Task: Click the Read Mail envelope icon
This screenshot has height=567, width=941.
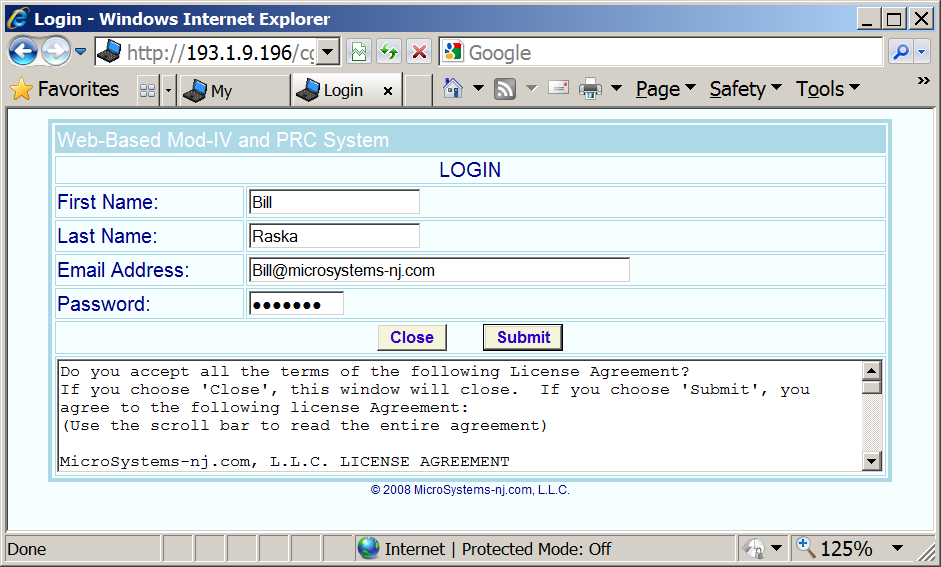Action: pos(558,89)
